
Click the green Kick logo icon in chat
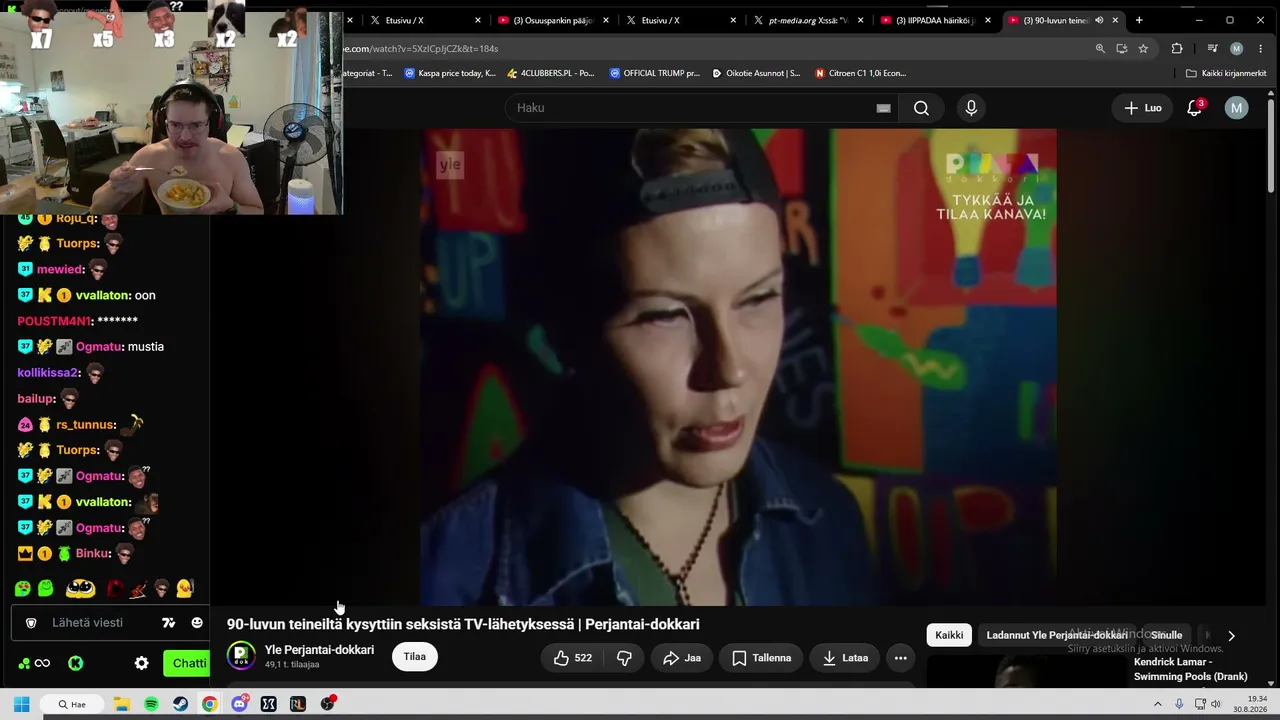point(76,663)
